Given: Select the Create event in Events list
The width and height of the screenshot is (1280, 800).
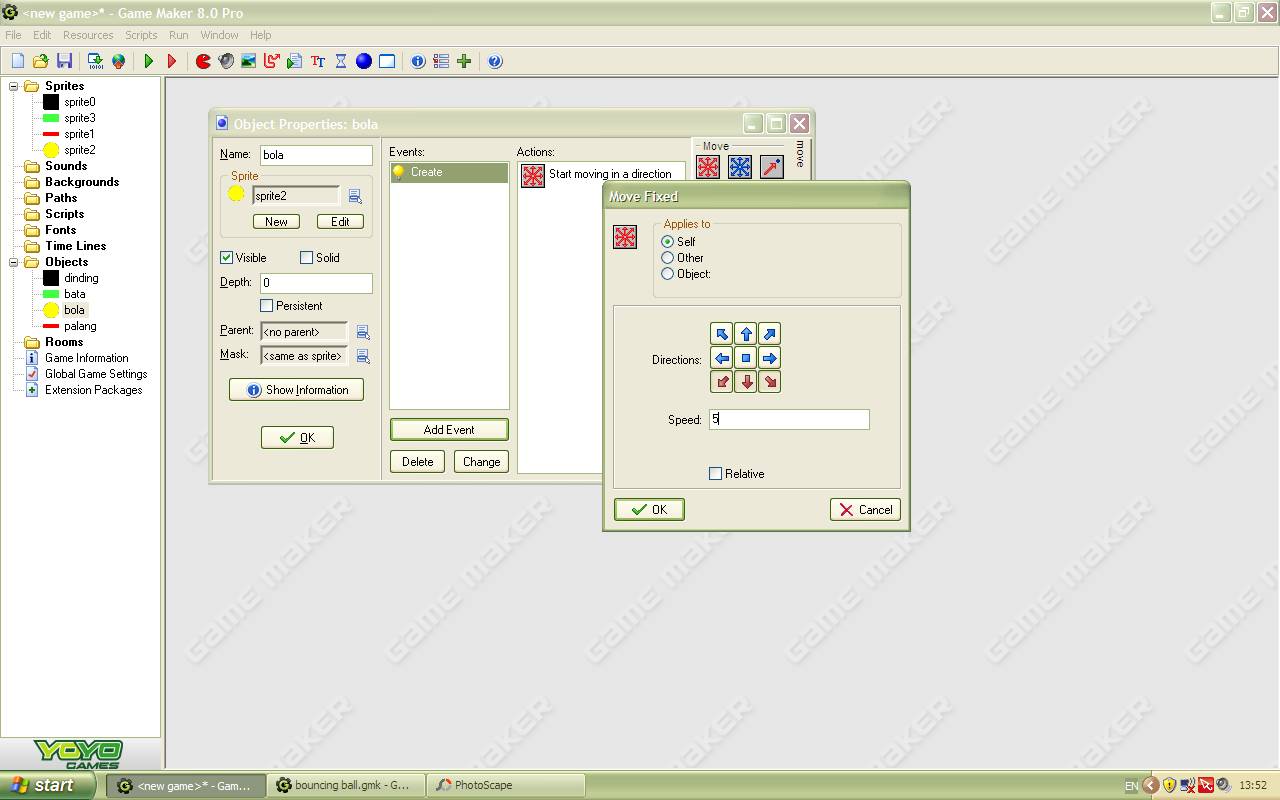Looking at the screenshot, I should point(449,173).
